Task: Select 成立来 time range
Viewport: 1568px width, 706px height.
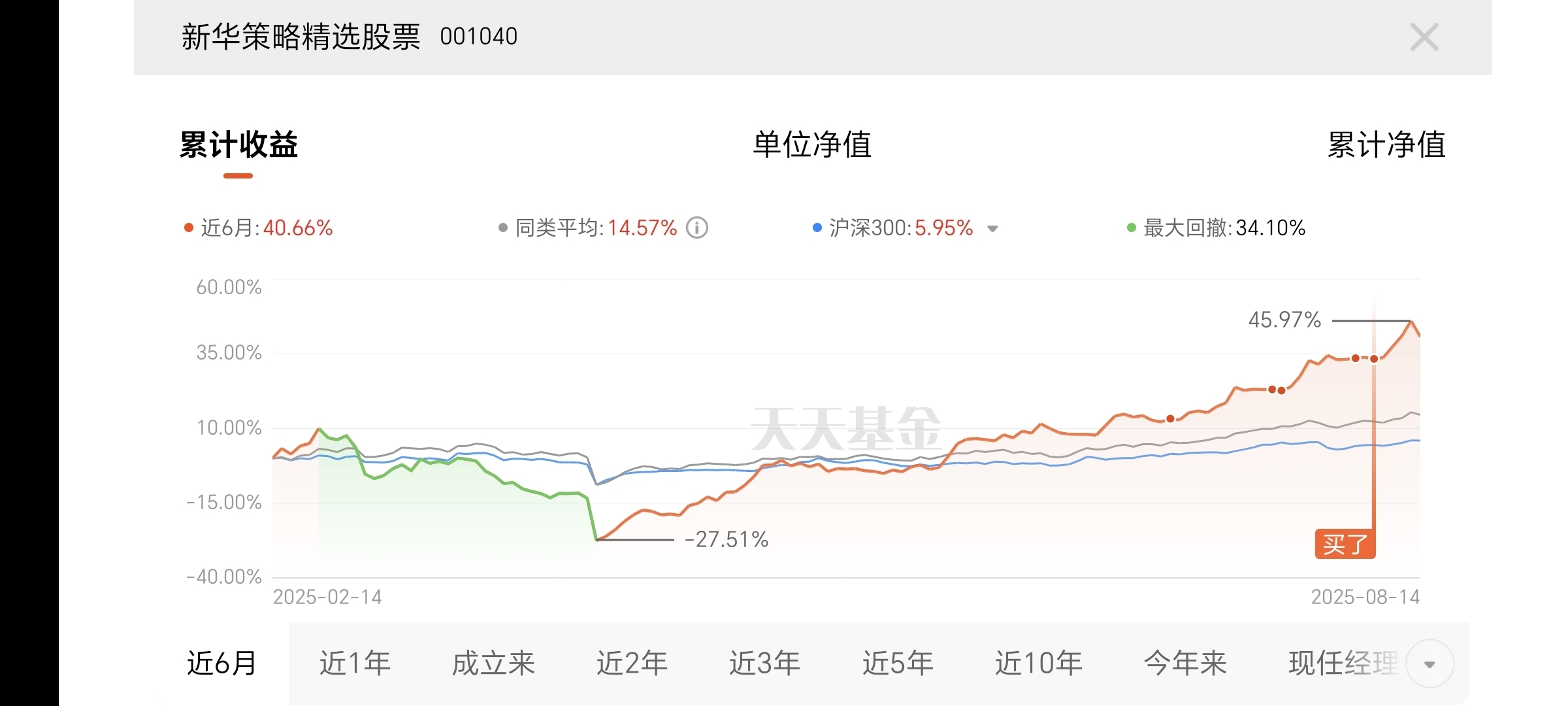Action: [493, 664]
